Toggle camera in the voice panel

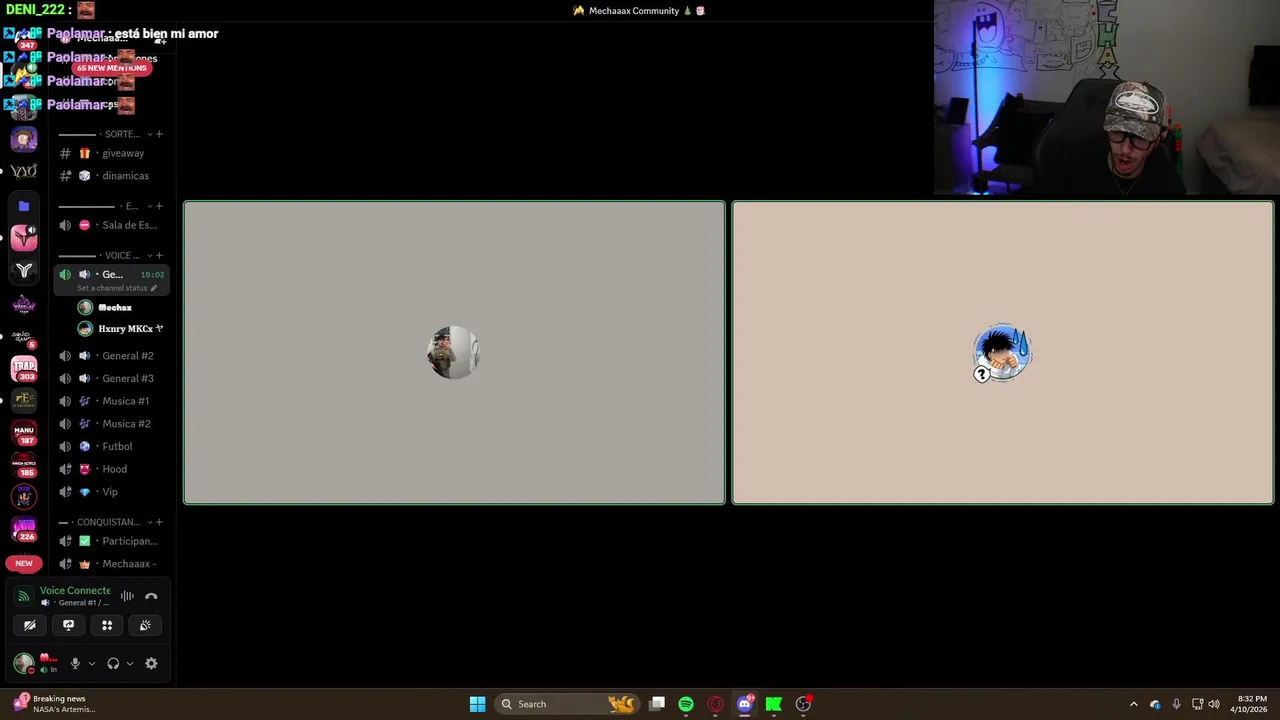click(x=30, y=625)
